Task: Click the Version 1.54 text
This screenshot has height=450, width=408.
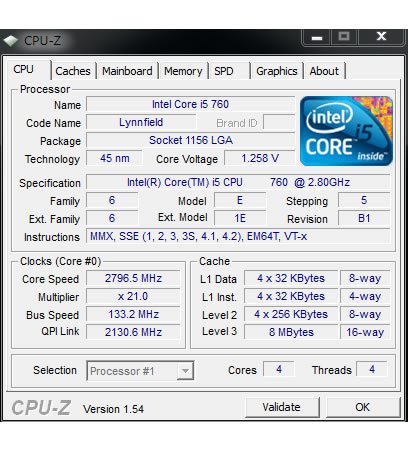Action: 113,409
